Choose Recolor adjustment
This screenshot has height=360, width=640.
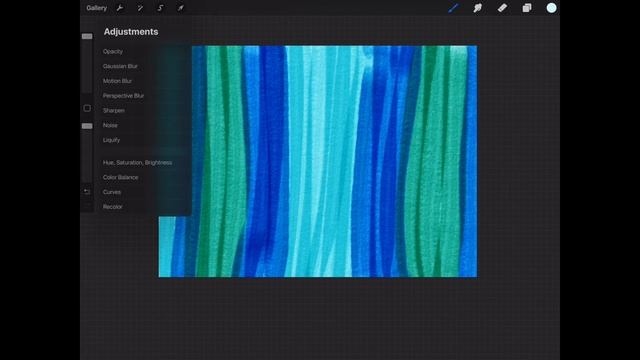click(x=112, y=207)
